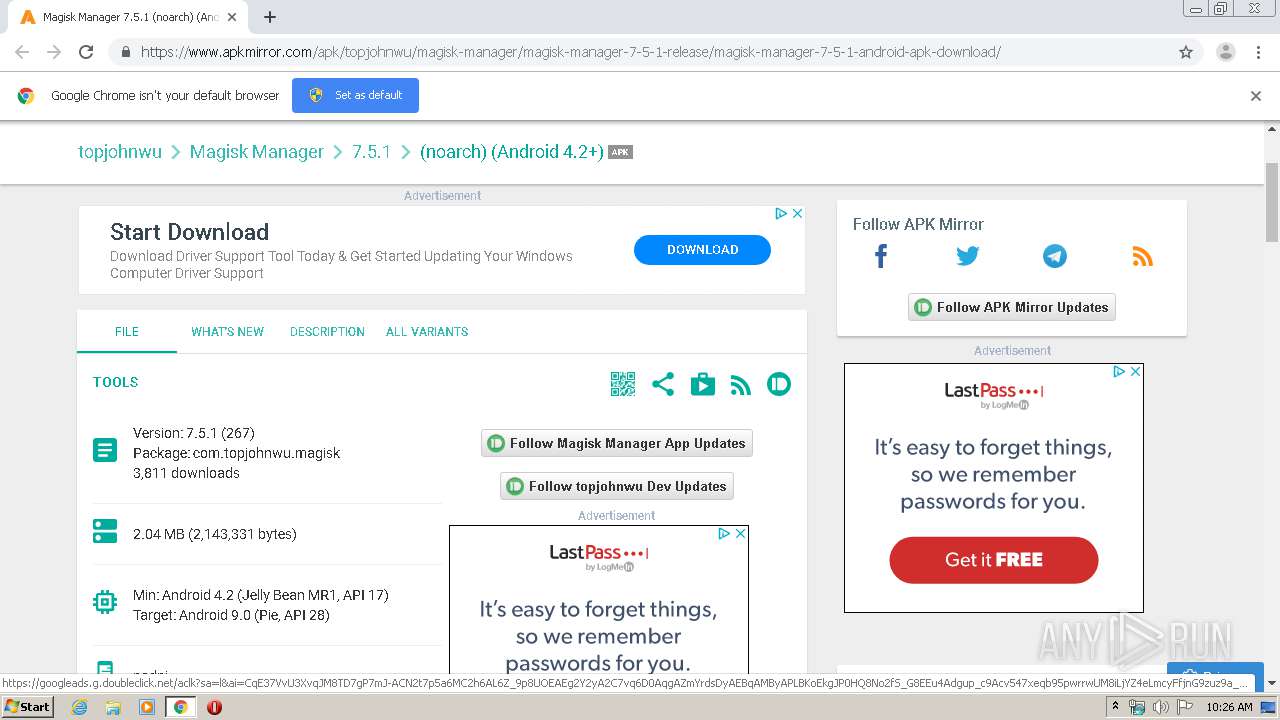Screen dimensions: 1280x720
Task: Click '2.04 MB (2,143,331 bytes)' text
Action: click(x=215, y=534)
